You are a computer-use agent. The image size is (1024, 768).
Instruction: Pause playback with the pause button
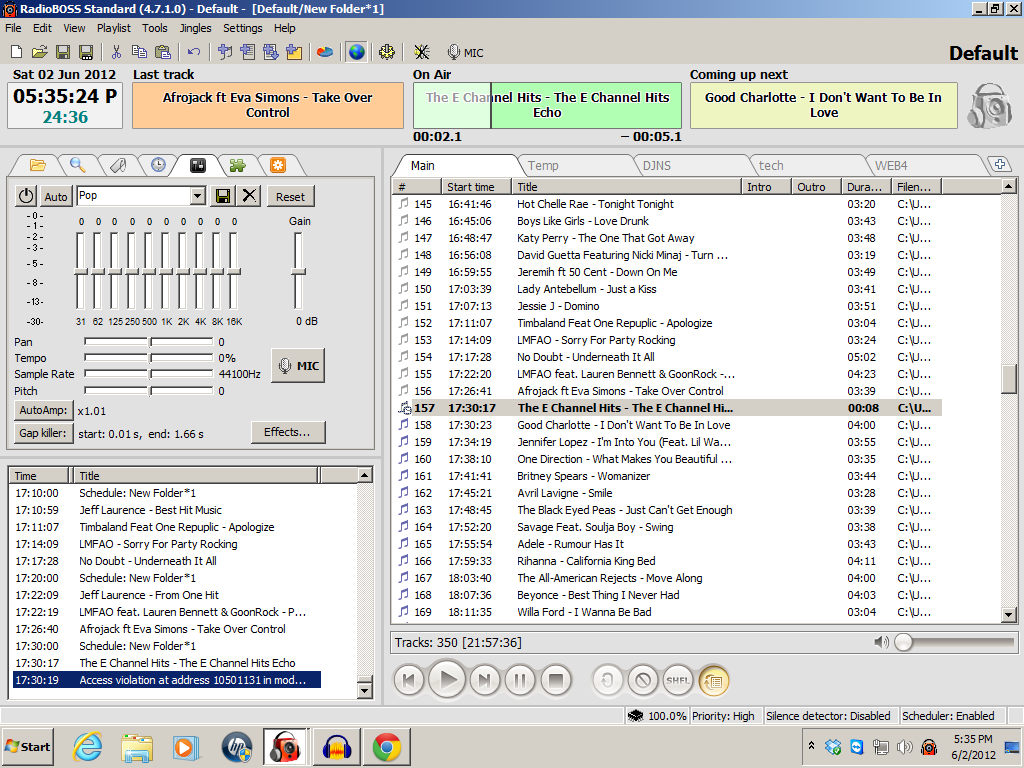(520, 680)
